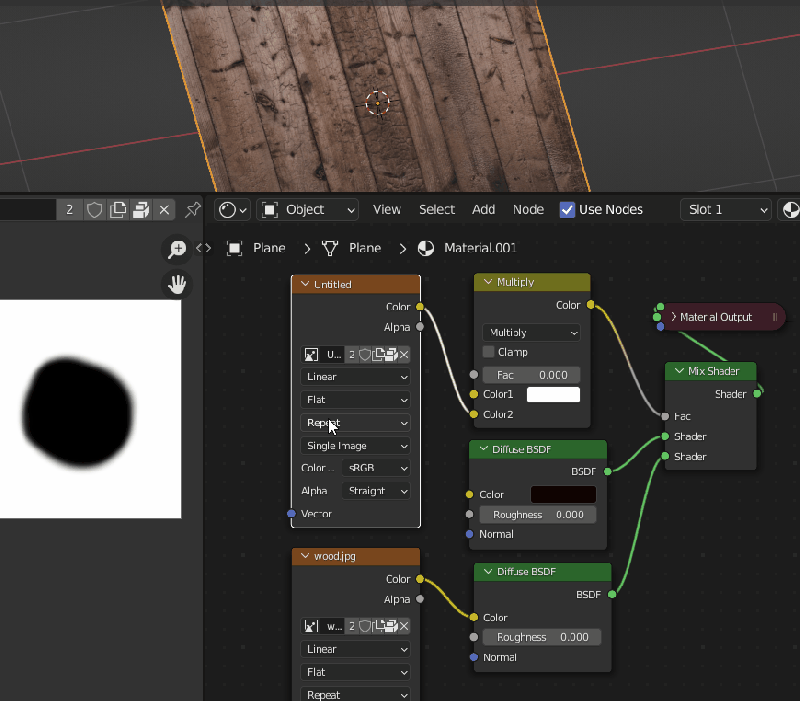Click the white Color1 swatch in Multiply node
The image size is (800, 701).
click(x=552, y=394)
